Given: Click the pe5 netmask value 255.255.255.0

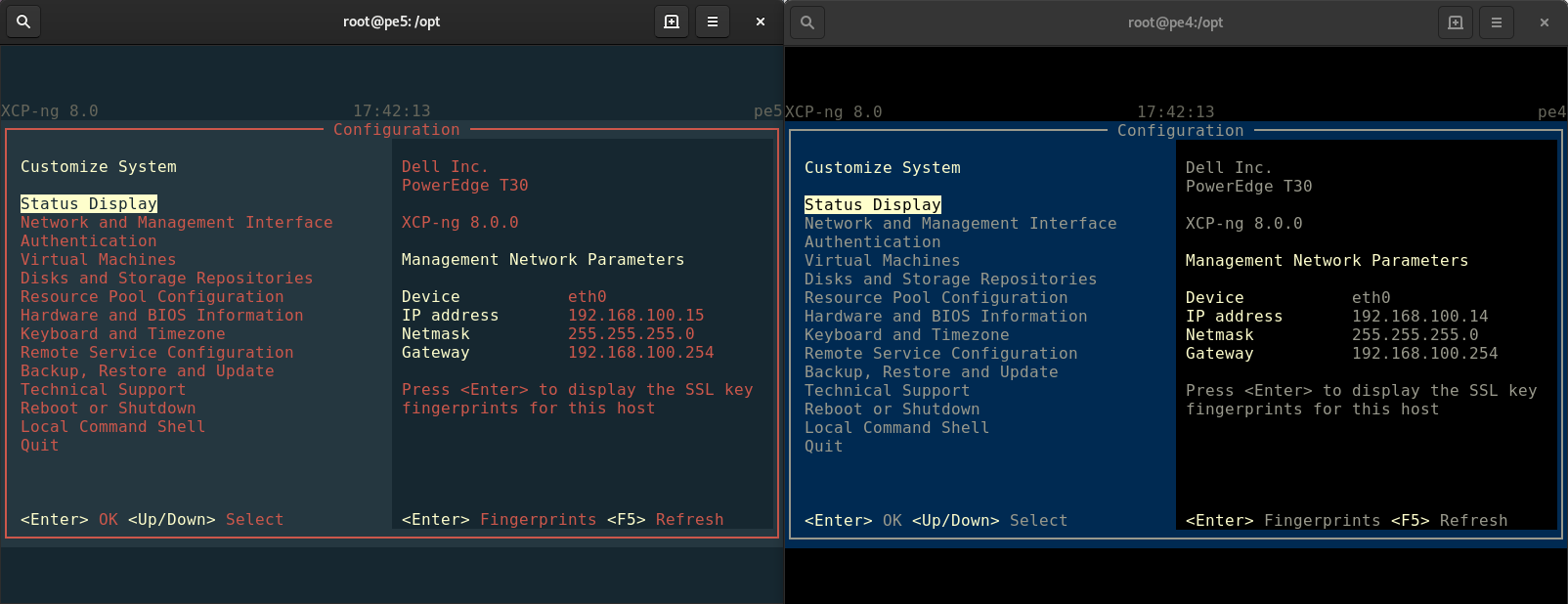Looking at the screenshot, I should point(632,333).
